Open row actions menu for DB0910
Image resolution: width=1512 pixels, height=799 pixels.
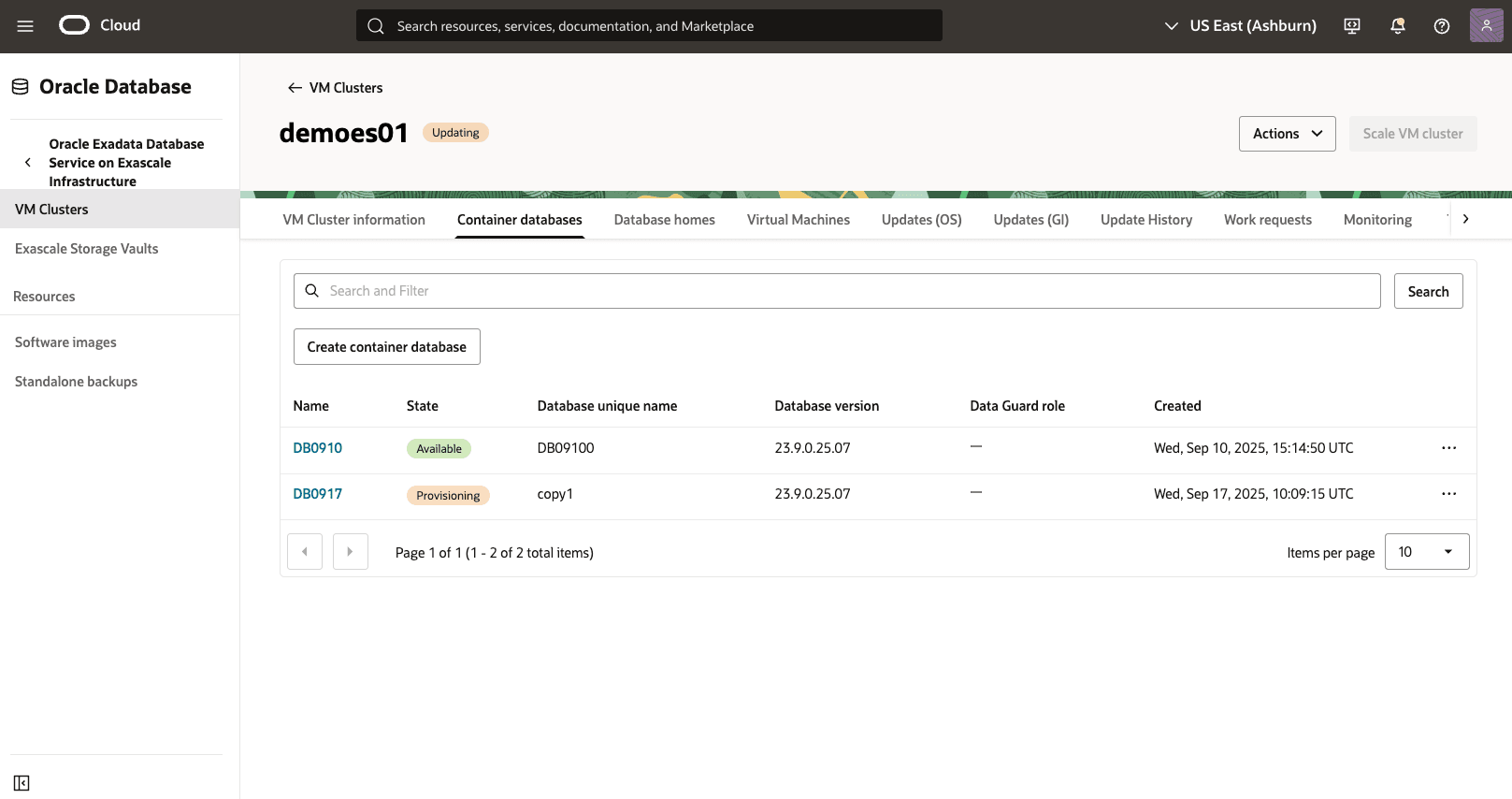click(x=1448, y=448)
